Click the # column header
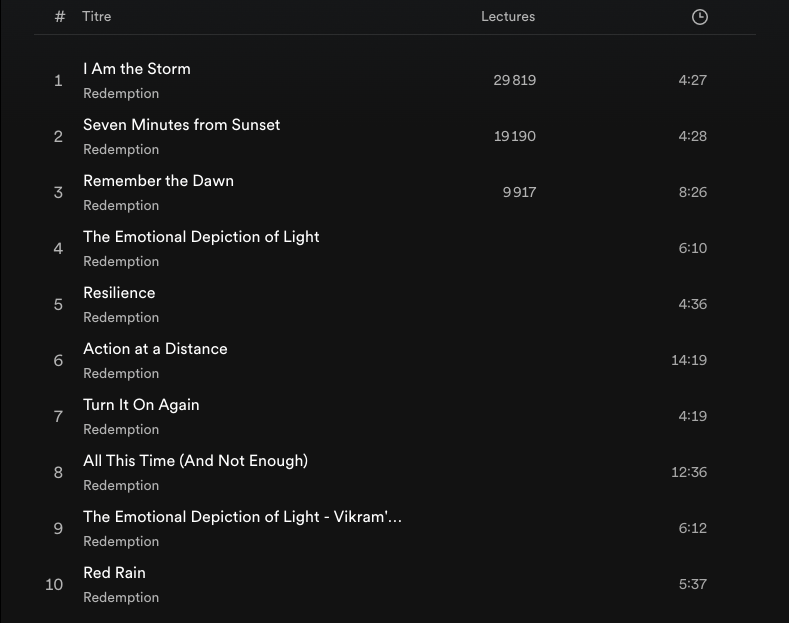The height and width of the screenshot is (623, 789). click(x=60, y=17)
